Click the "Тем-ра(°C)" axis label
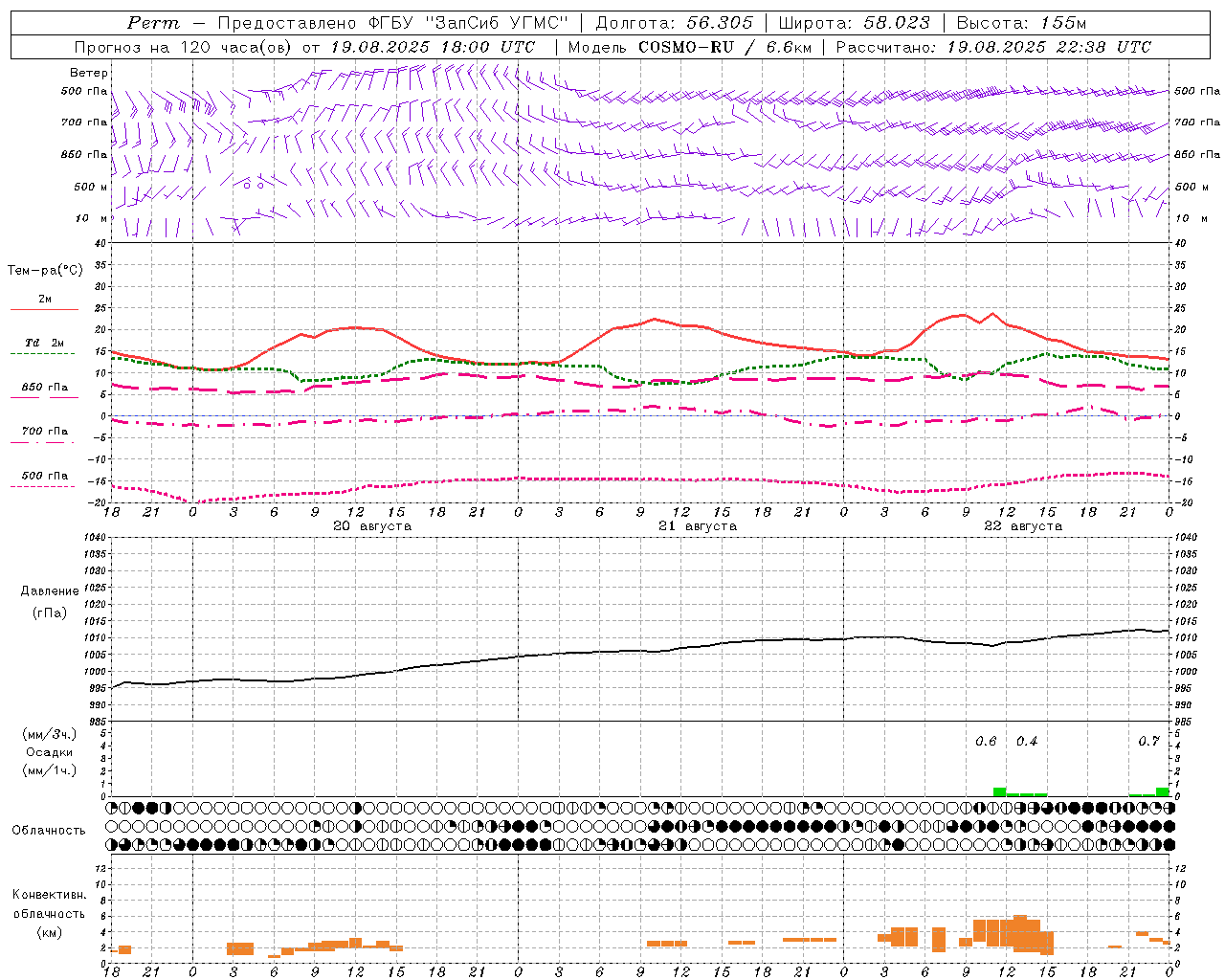Screen dimensions: 1225x980 (x=45, y=271)
